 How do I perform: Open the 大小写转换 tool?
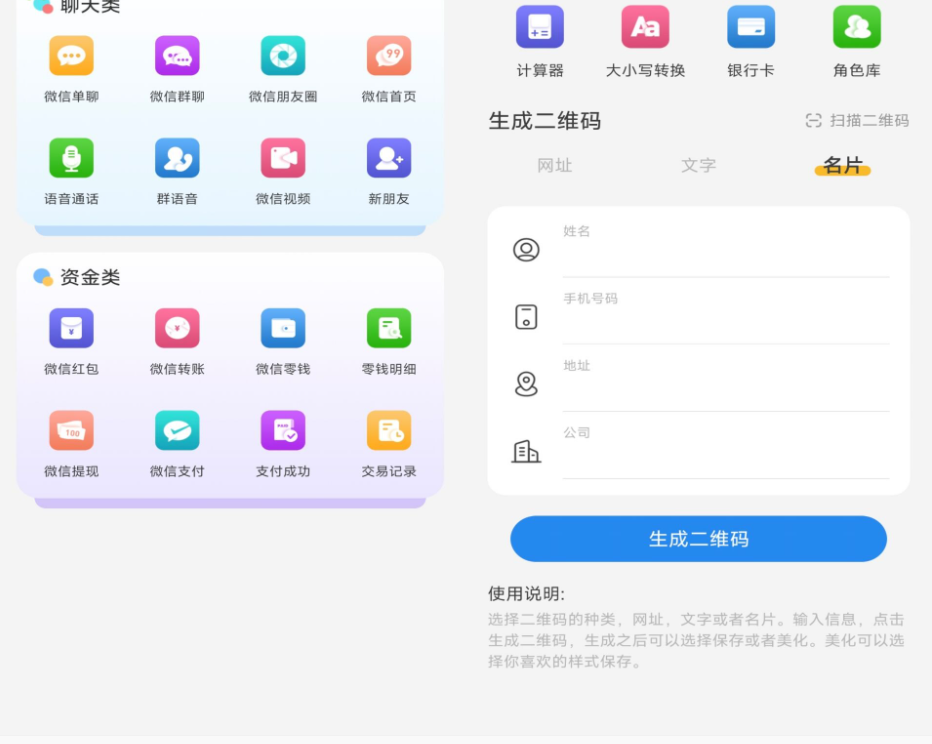pyautogui.click(x=646, y=27)
